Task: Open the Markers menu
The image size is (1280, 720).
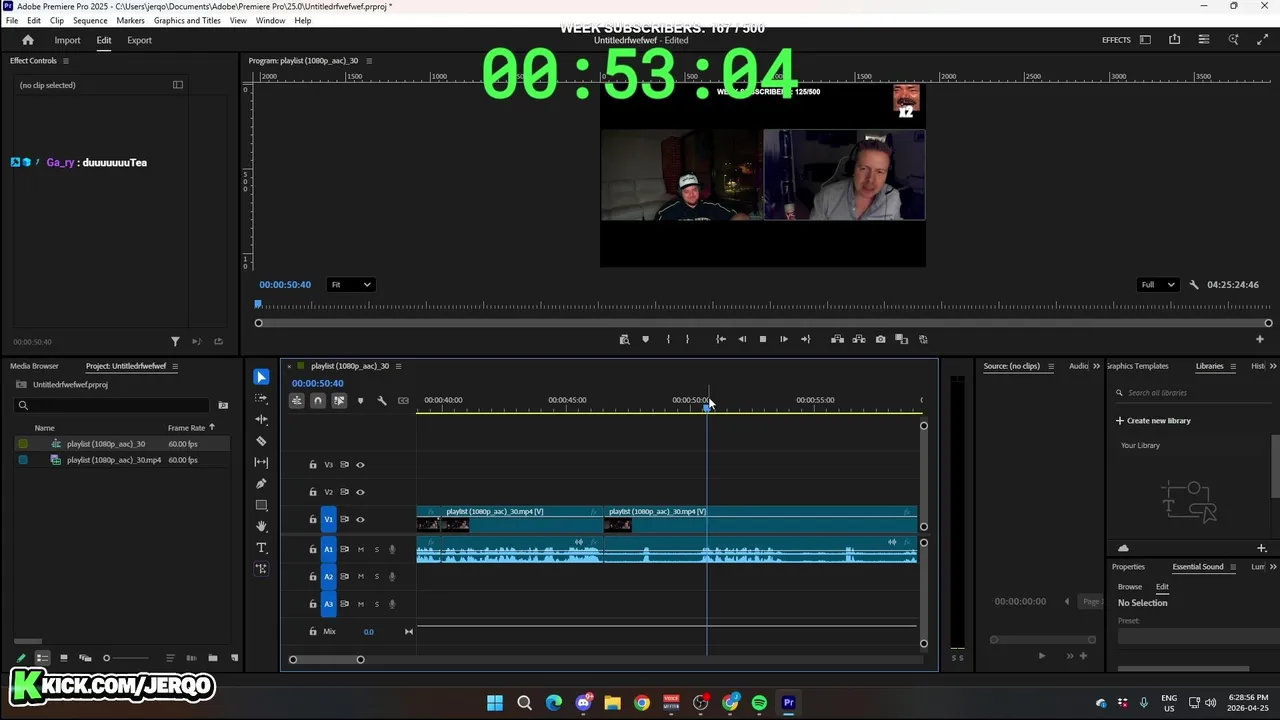Action: coord(130,20)
